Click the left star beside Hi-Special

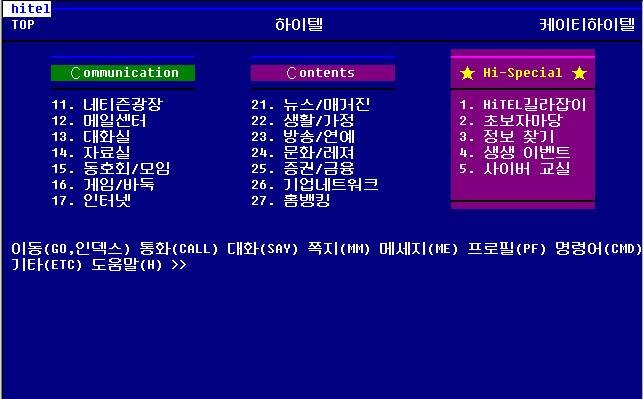[x=467, y=73]
